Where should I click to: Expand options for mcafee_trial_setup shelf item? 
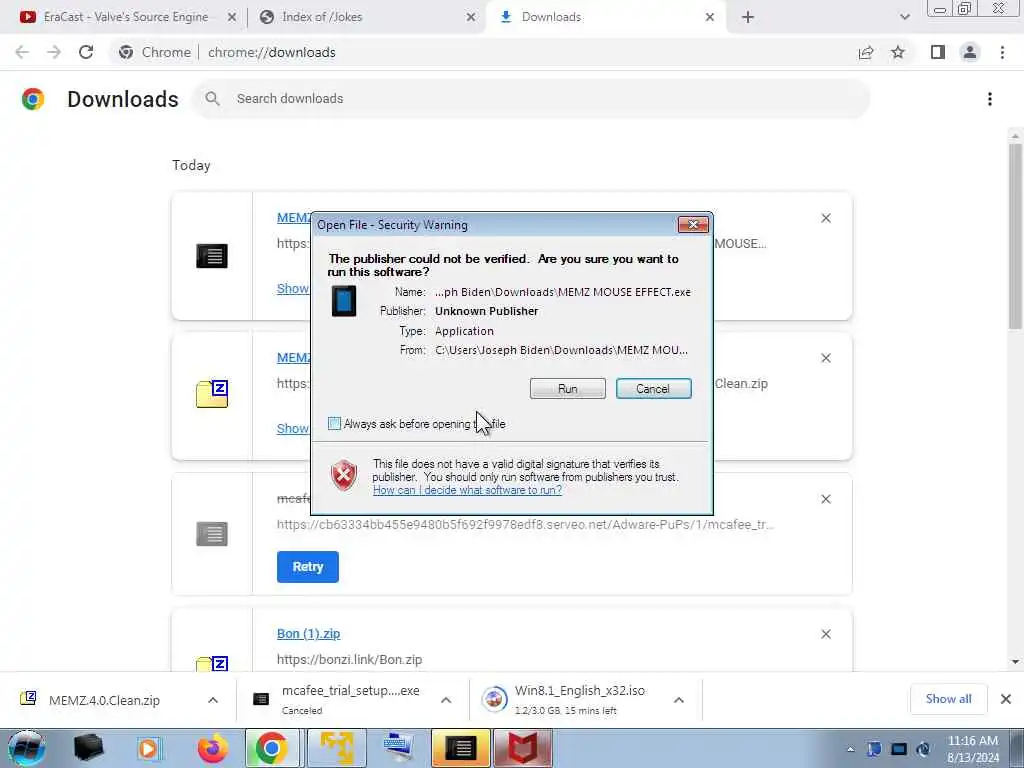click(x=446, y=700)
